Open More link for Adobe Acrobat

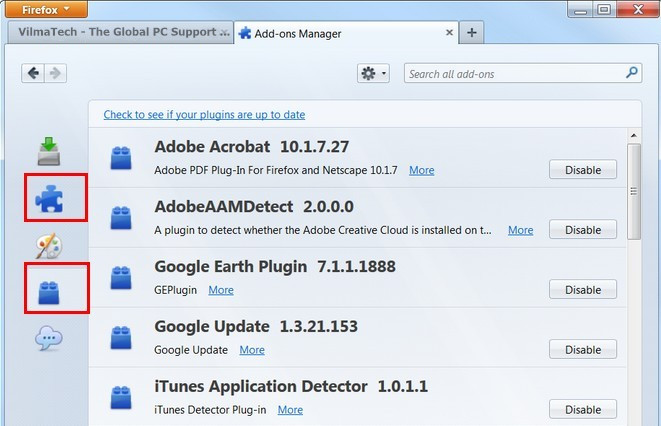[x=422, y=170]
